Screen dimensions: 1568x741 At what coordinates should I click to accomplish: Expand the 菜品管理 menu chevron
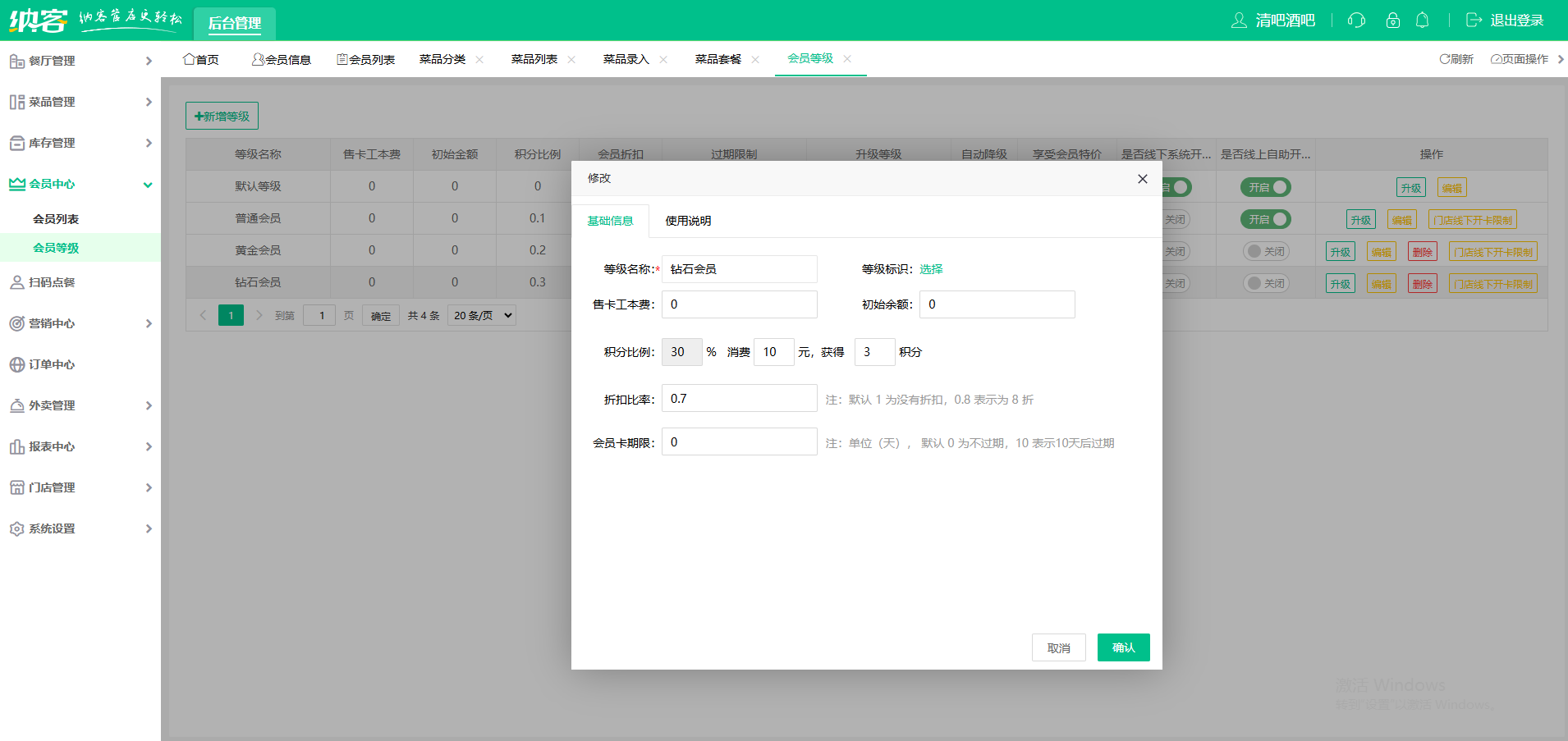coord(149,102)
